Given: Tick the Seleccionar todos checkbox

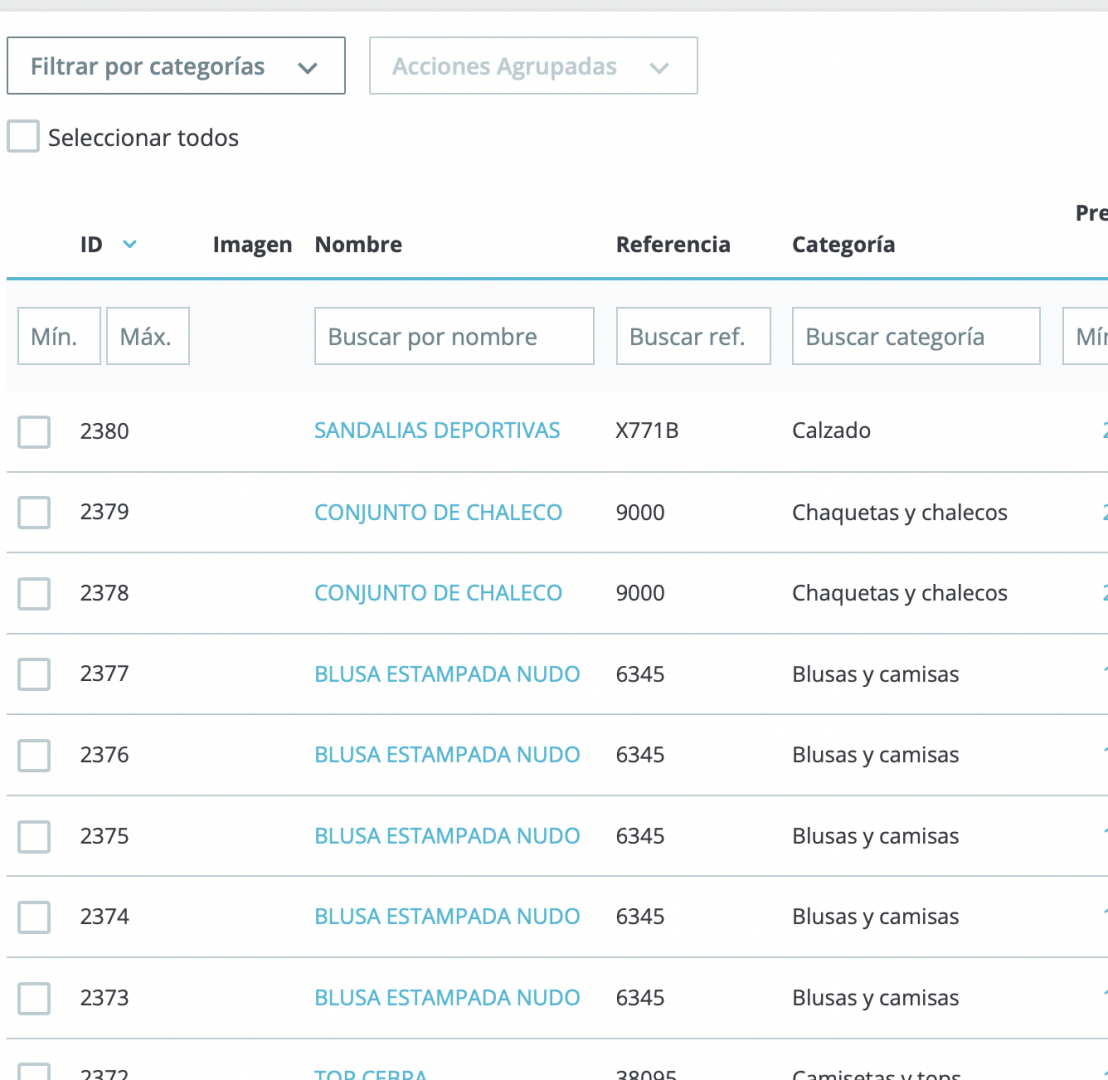Looking at the screenshot, I should [x=23, y=136].
